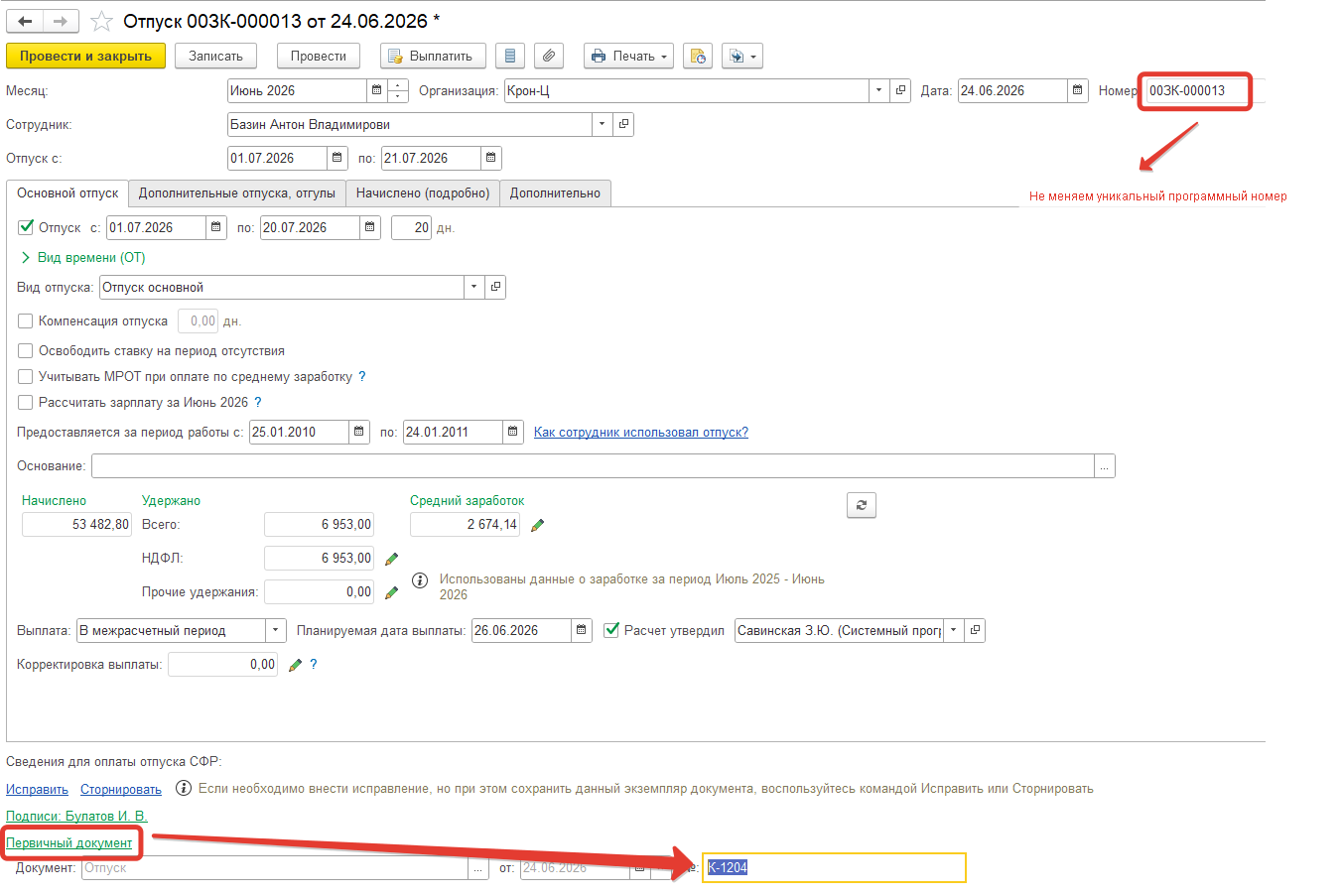Click the Выплатить button
Viewport: 1343px width, 896px height.
pyautogui.click(x=433, y=57)
